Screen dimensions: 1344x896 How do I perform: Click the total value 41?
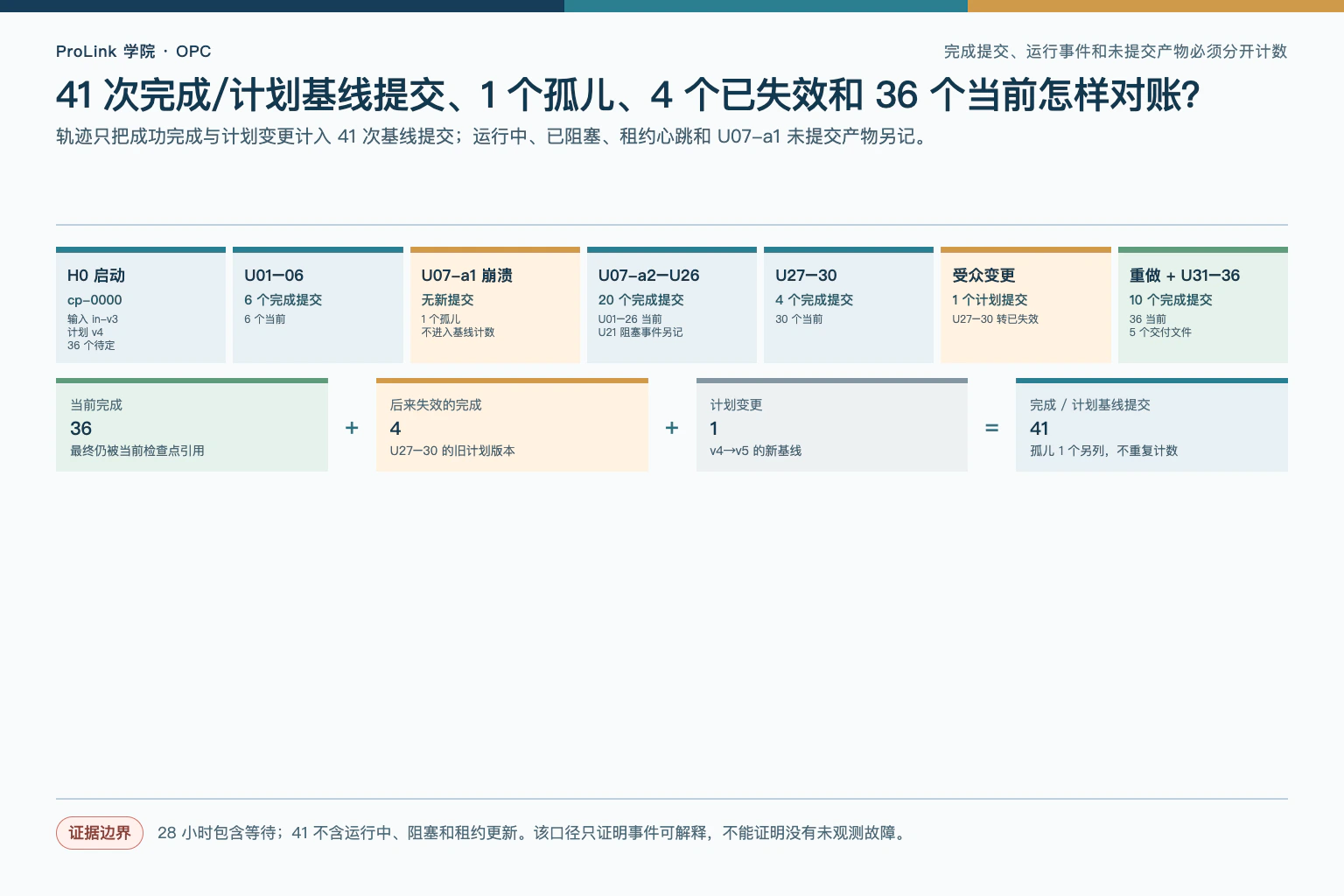click(1039, 429)
